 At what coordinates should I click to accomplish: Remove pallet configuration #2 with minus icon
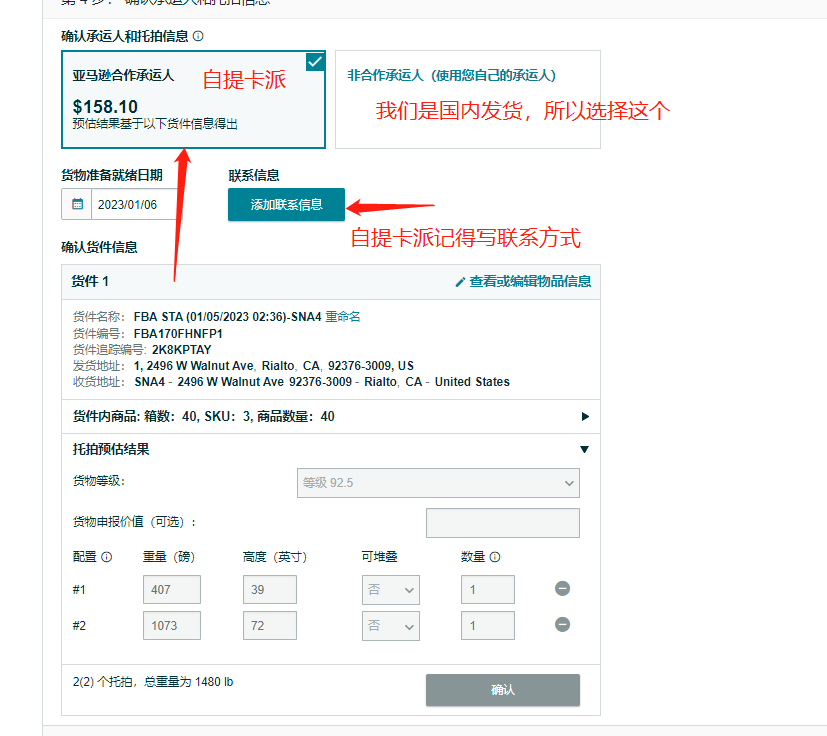562,625
